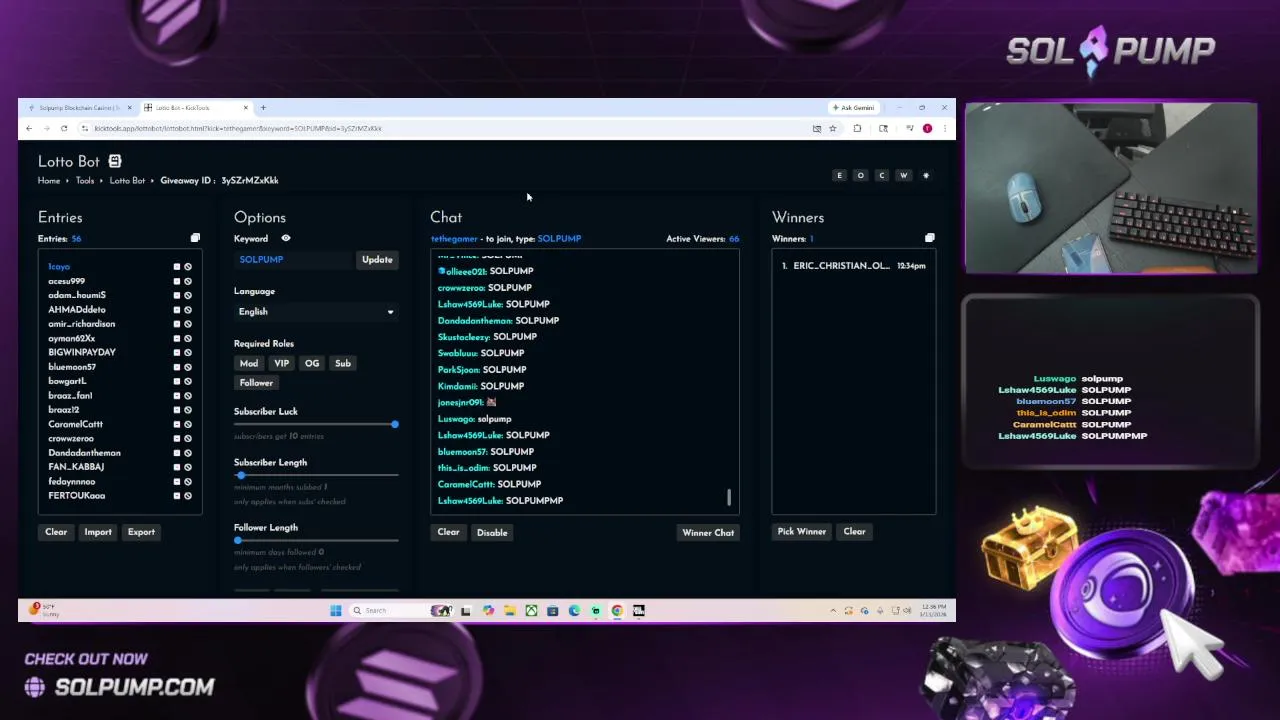Screen dimensions: 1280x720
Task: Toggle keyword visibility eye icon
Action: (286, 238)
